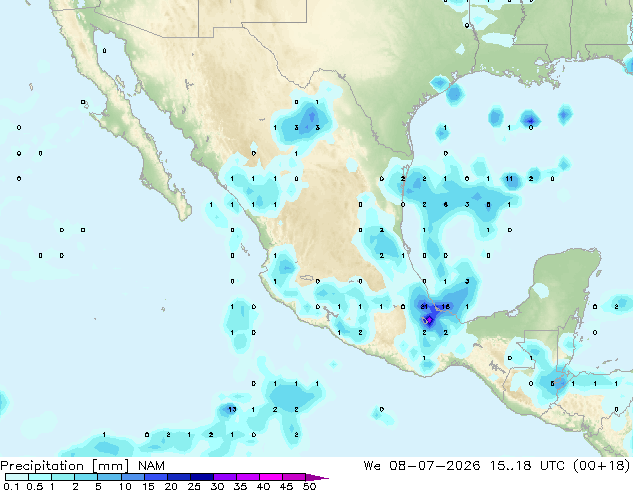Image resolution: width=634 pixels, height=490 pixels.
Task: Click the 45–50 mm legend color swatch
Action: [294, 477]
